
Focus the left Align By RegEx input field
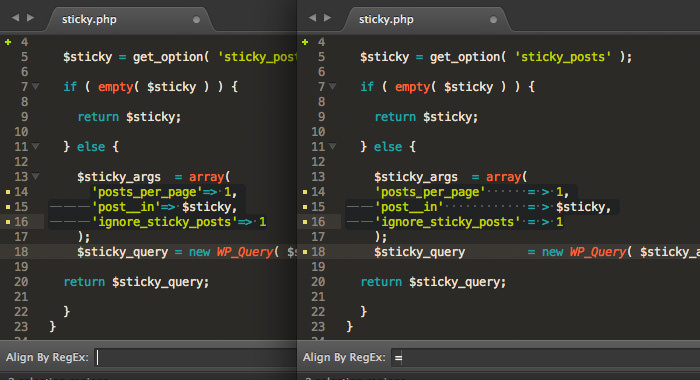click(x=196, y=357)
